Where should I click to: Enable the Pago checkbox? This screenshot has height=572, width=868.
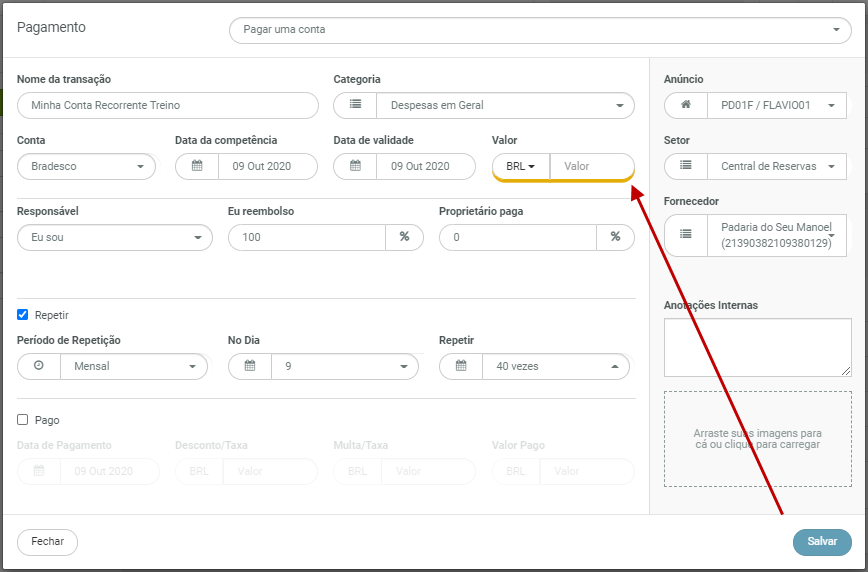(23, 420)
